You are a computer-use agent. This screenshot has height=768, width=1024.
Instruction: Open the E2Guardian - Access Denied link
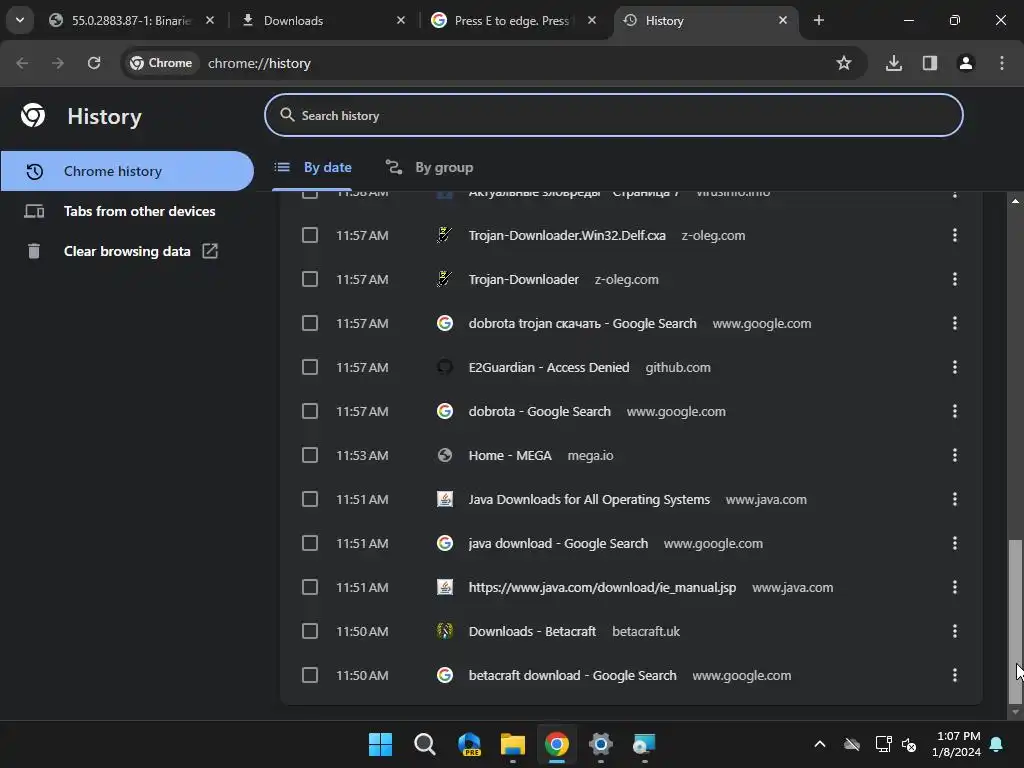(549, 367)
